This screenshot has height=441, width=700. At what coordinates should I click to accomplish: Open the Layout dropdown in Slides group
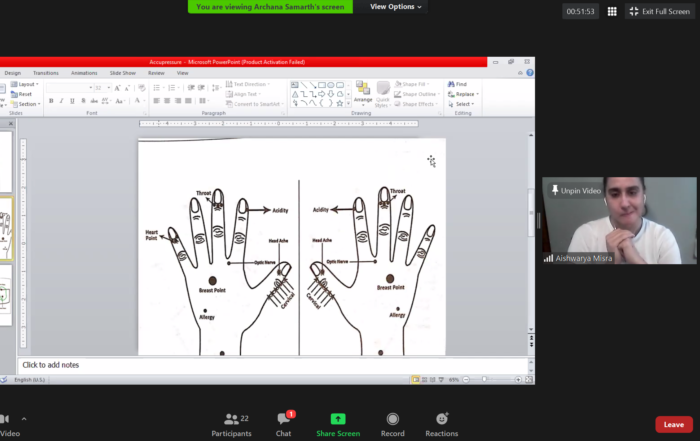click(x=27, y=85)
